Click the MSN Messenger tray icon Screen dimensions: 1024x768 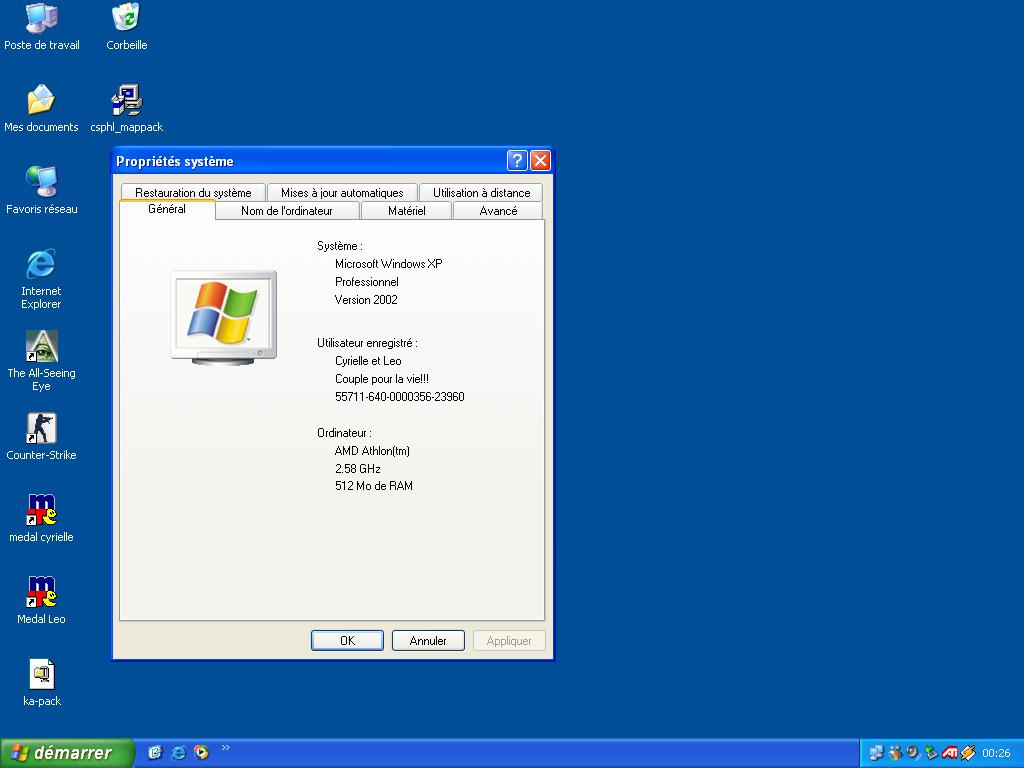[895, 753]
